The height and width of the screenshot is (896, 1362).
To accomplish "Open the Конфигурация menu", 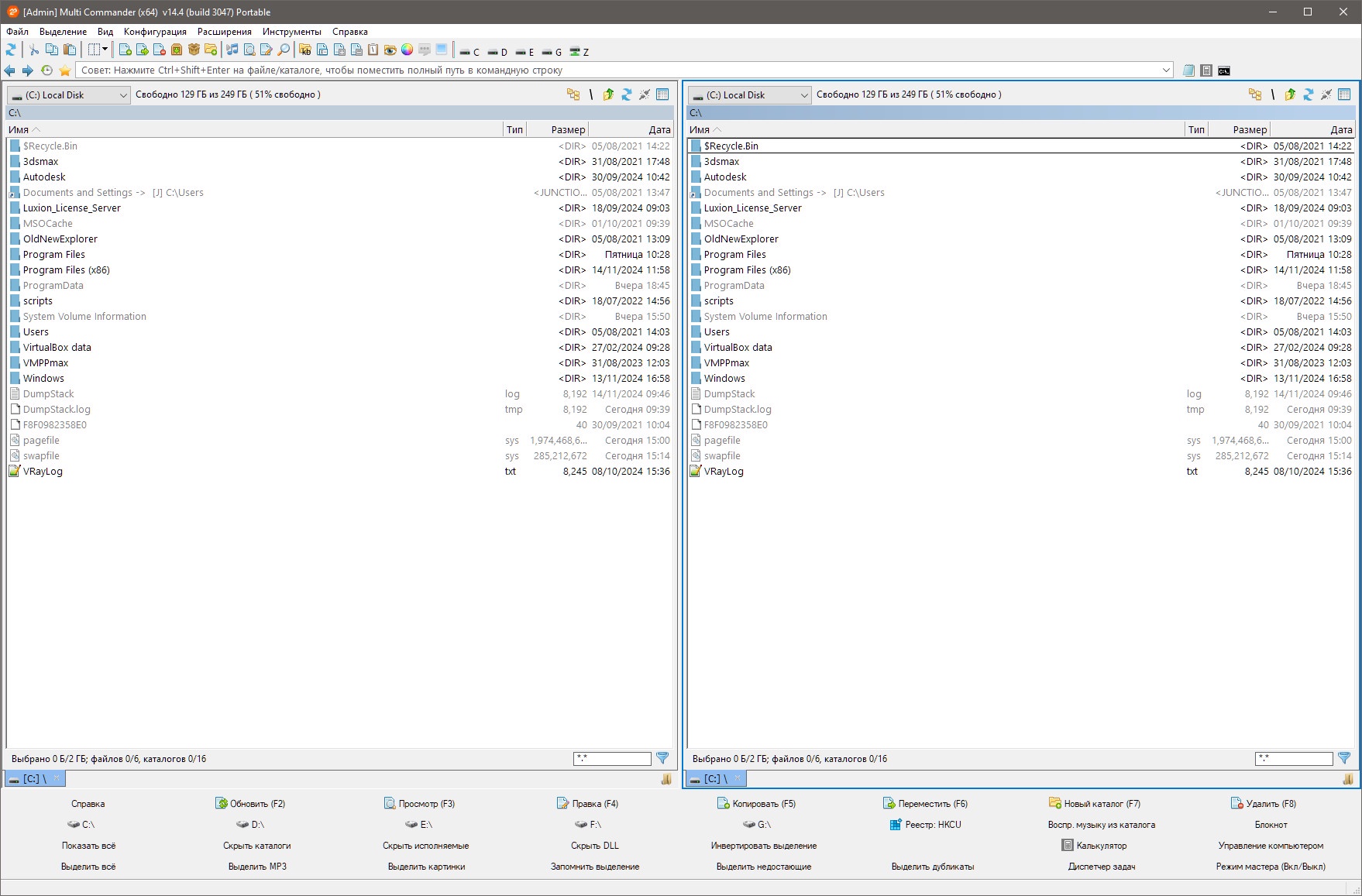I will 155,32.
